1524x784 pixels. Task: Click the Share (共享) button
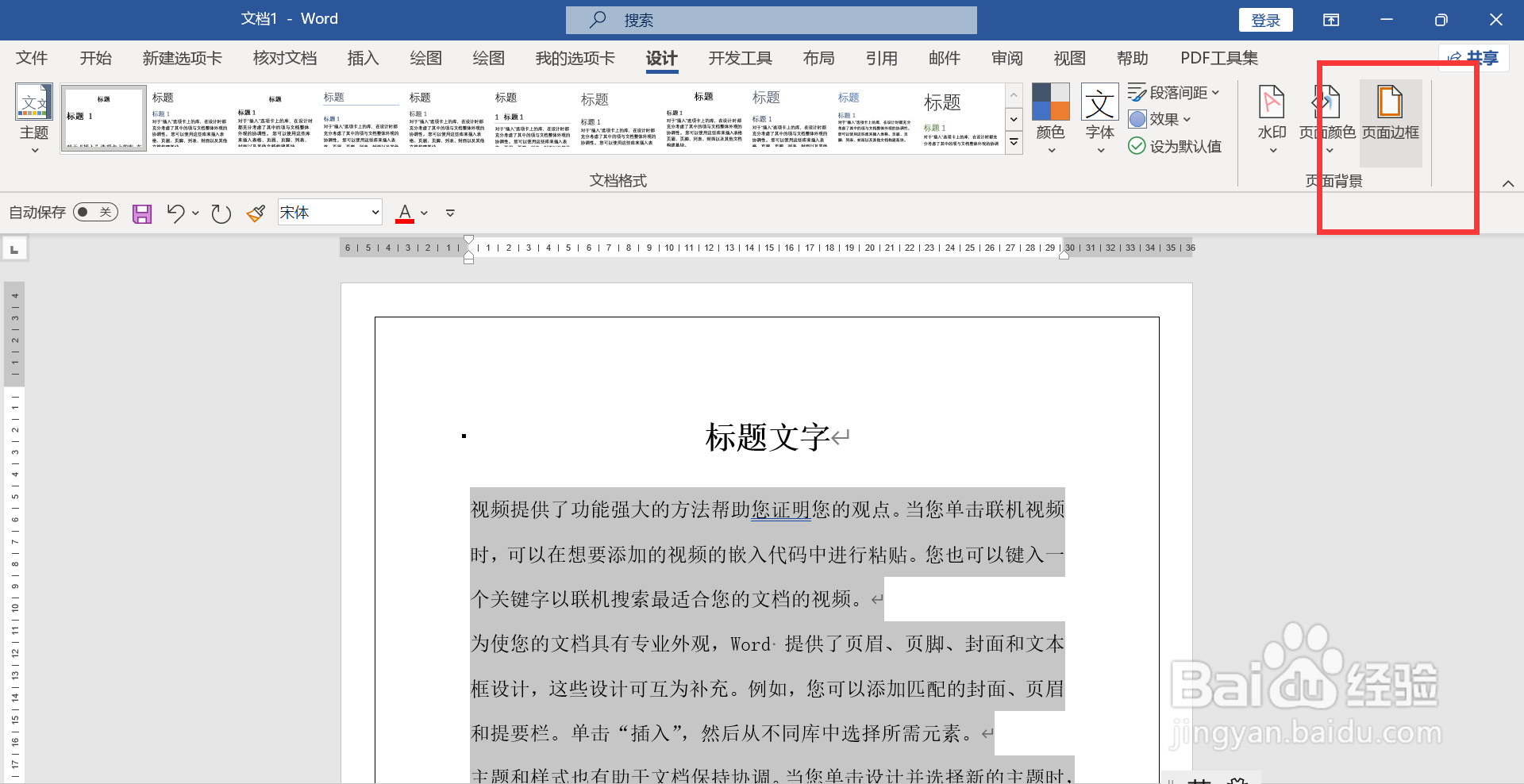1474,57
